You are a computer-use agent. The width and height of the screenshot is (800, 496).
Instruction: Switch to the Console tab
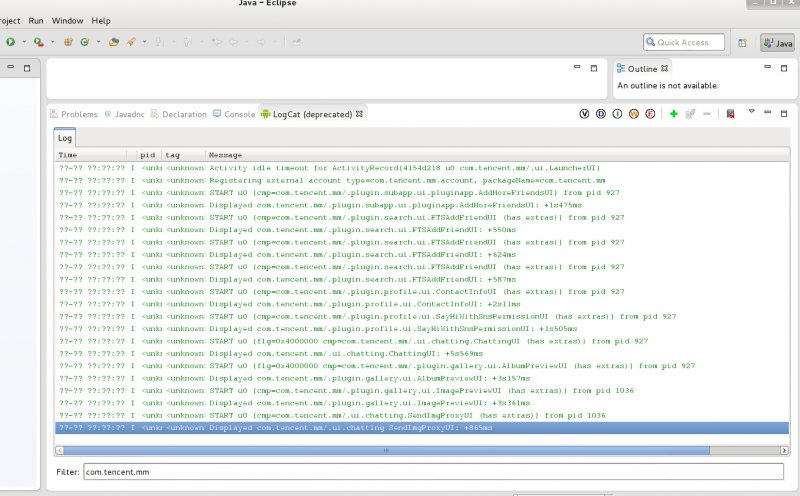click(x=234, y=114)
